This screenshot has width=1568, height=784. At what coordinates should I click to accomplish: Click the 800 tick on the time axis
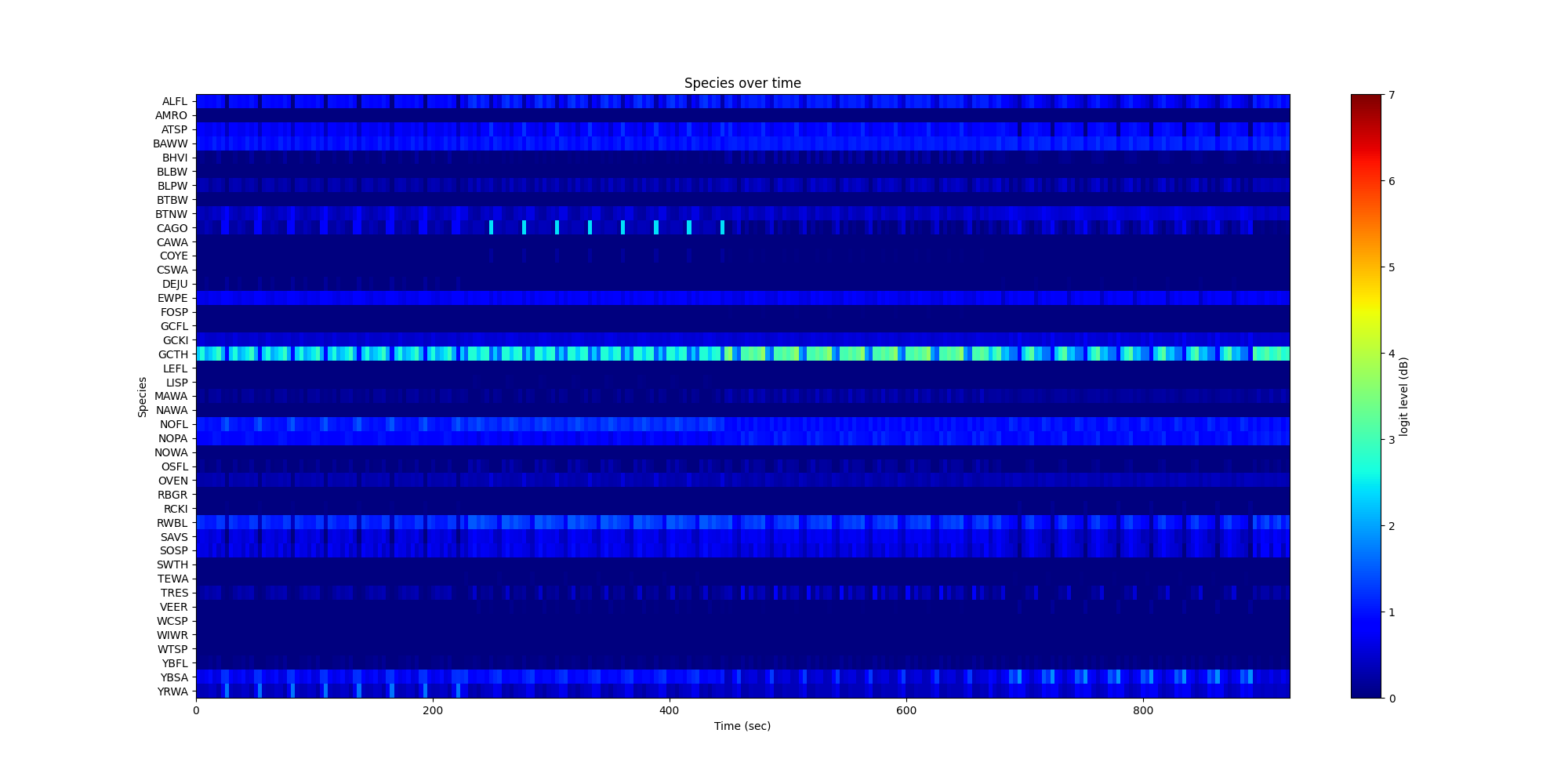[x=1142, y=710]
